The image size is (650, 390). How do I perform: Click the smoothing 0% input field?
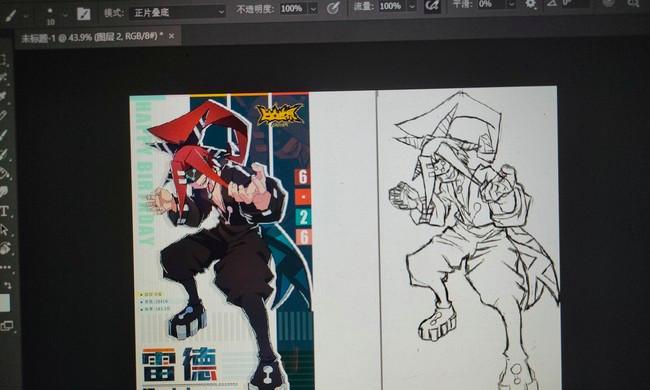point(492,4)
